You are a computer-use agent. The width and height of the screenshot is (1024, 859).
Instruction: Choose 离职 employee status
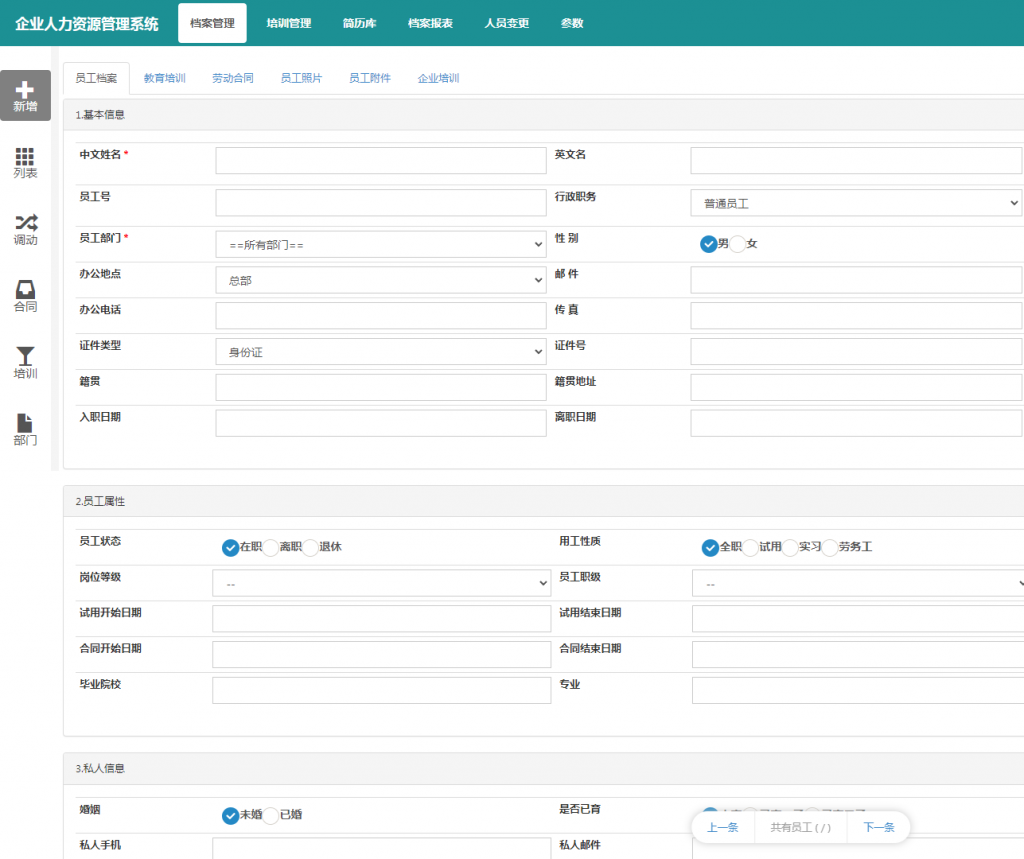click(270, 547)
